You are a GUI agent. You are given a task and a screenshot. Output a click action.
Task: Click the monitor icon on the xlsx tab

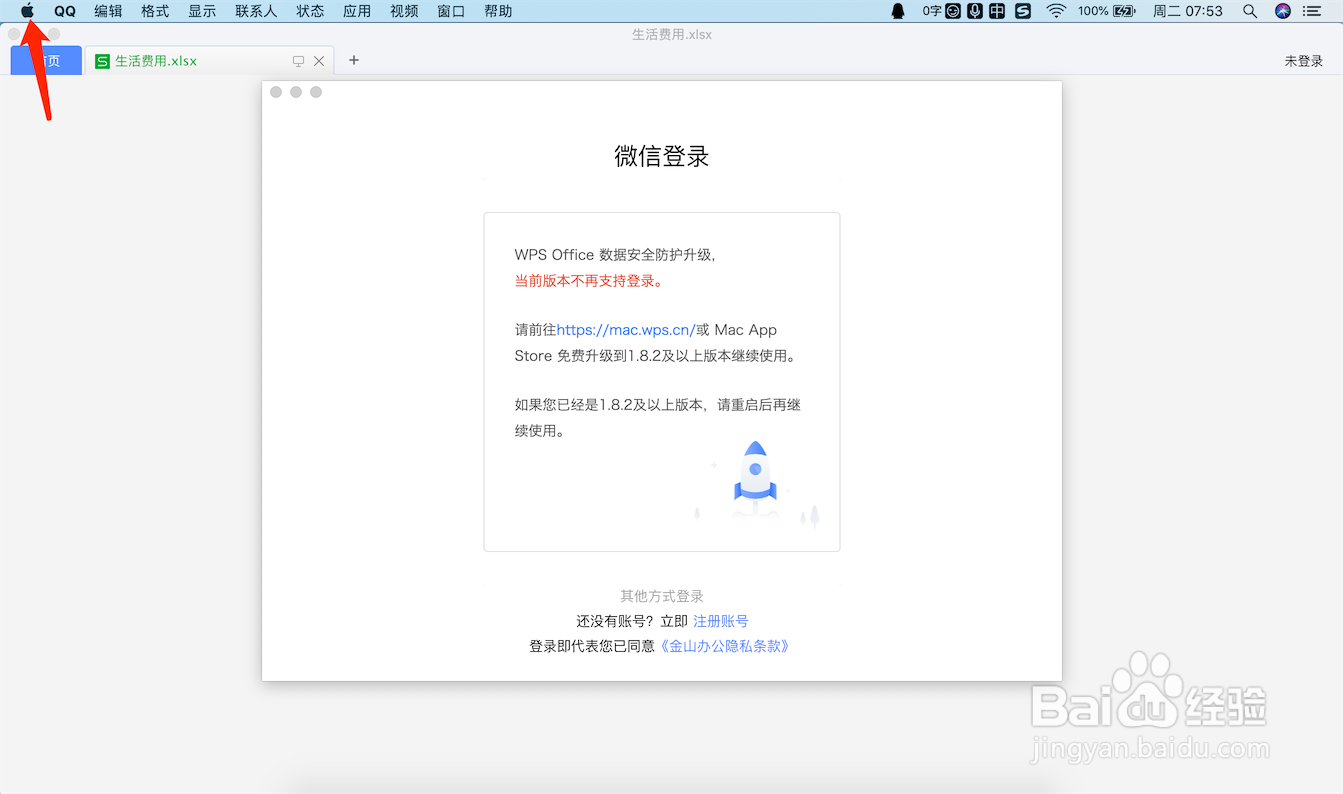pyautogui.click(x=298, y=61)
